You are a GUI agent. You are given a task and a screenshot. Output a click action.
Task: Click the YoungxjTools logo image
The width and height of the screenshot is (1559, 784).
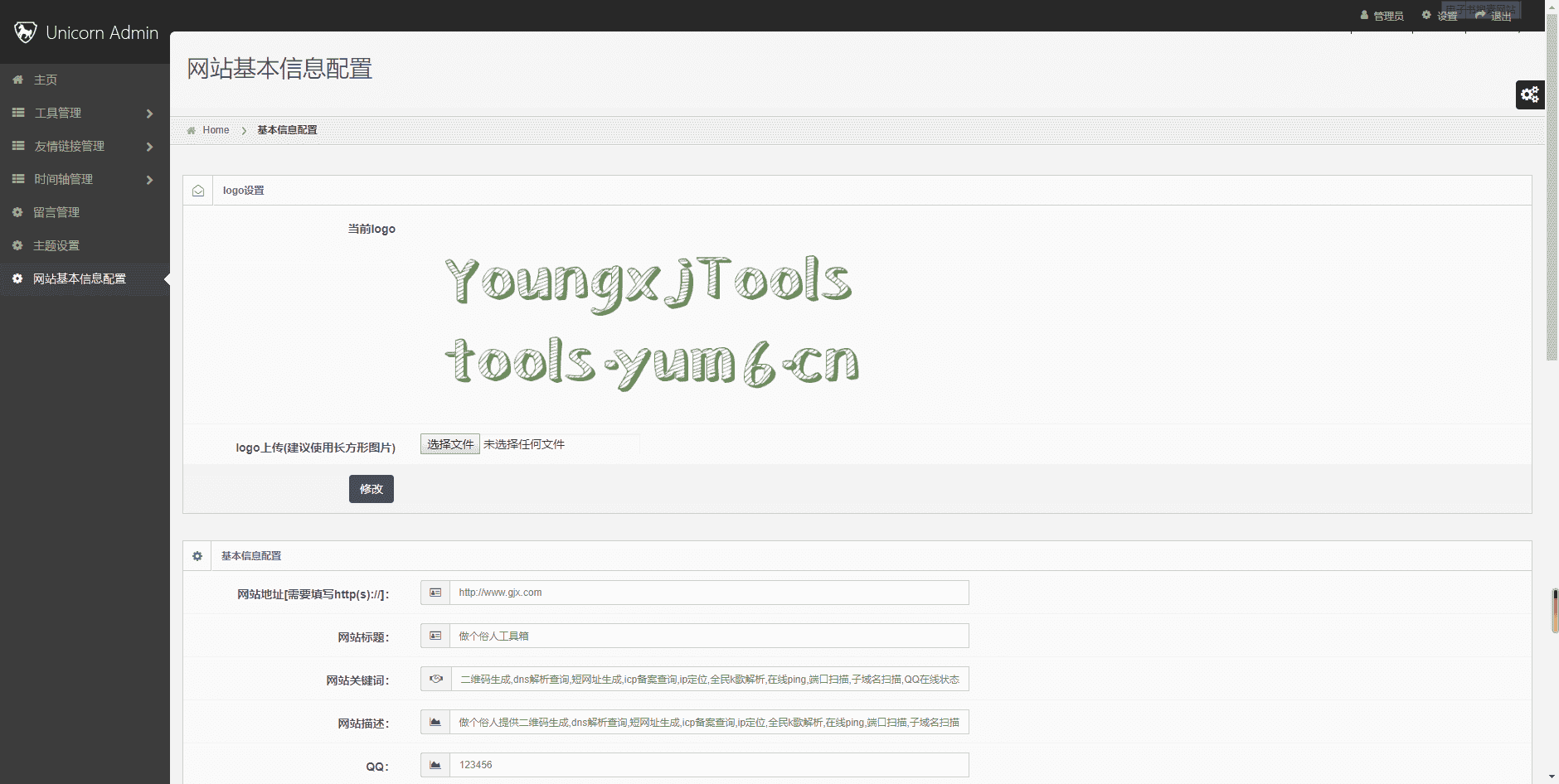tap(652, 322)
